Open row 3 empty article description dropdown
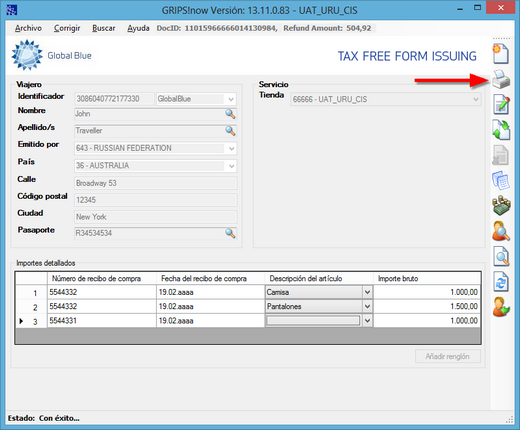This screenshot has width=520, height=430. click(367, 321)
